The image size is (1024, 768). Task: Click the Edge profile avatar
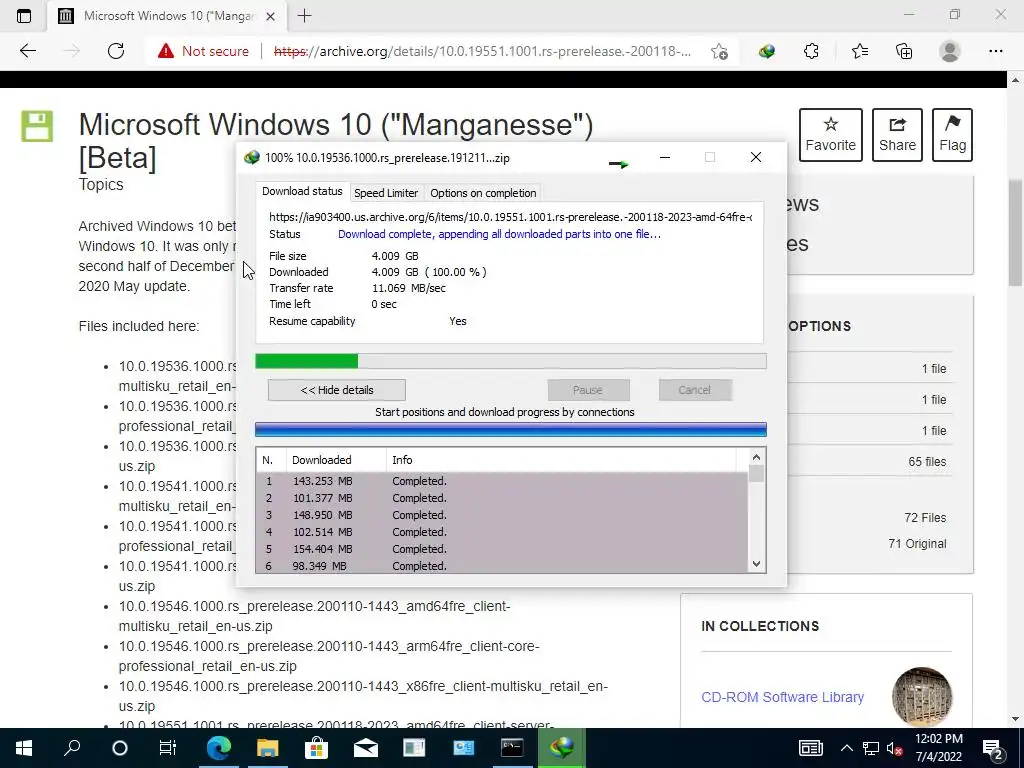pyautogui.click(x=950, y=51)
